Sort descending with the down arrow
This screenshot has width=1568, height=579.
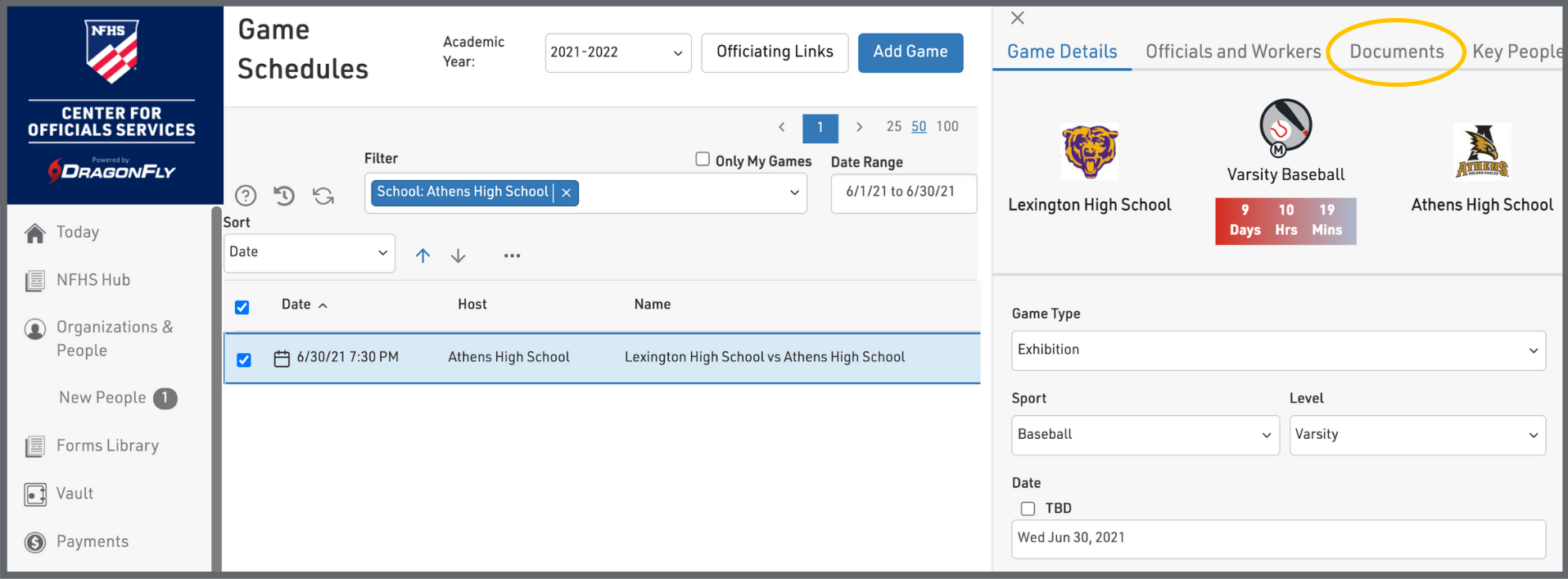click(459, 256)
